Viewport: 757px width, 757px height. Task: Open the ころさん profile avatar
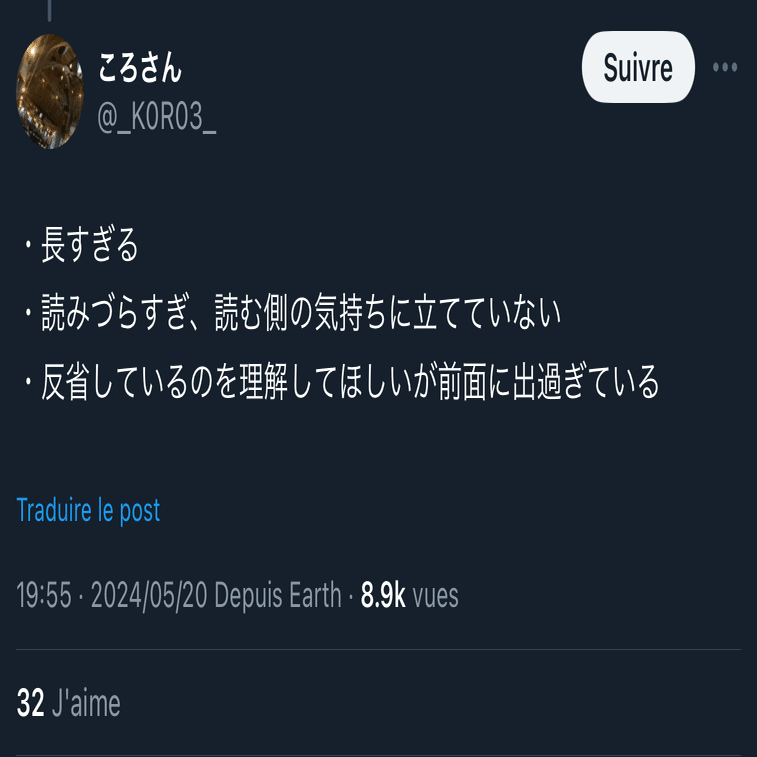[50, 91]
